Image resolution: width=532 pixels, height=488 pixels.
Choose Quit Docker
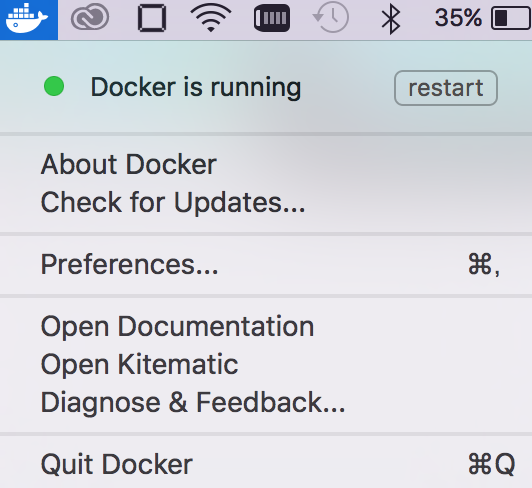(x=266, y=464)
